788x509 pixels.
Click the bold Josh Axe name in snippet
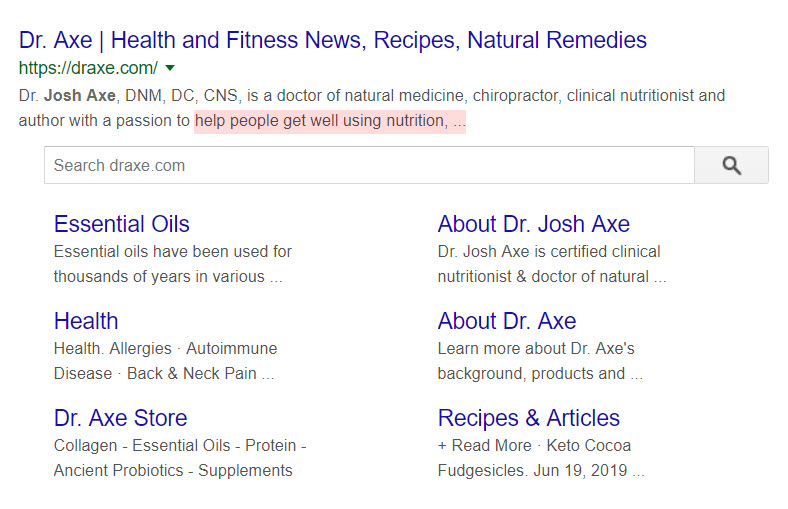[x=79, y=96]
